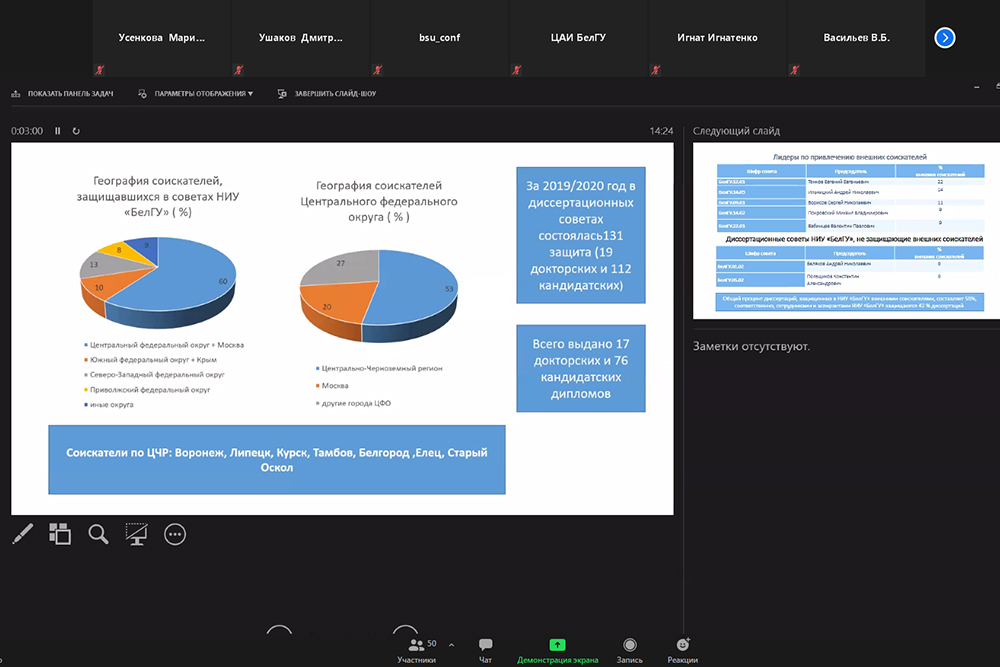Toggle Запись recording
1000x667 pixels.
pos(629,649)
